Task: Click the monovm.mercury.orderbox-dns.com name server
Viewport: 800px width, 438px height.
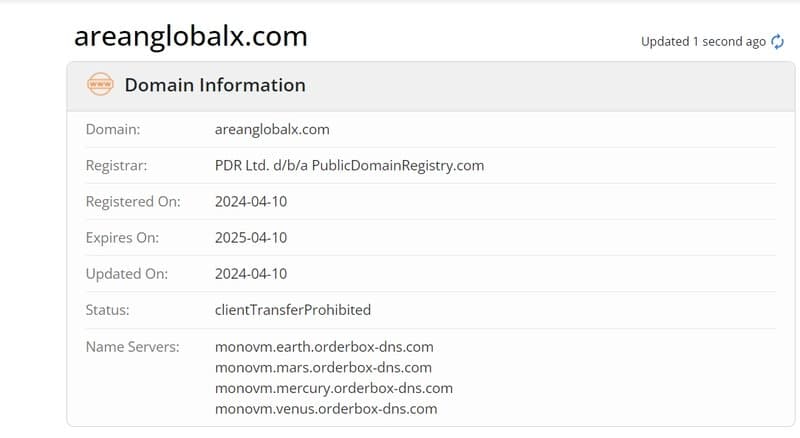Action: pos(334,388)
